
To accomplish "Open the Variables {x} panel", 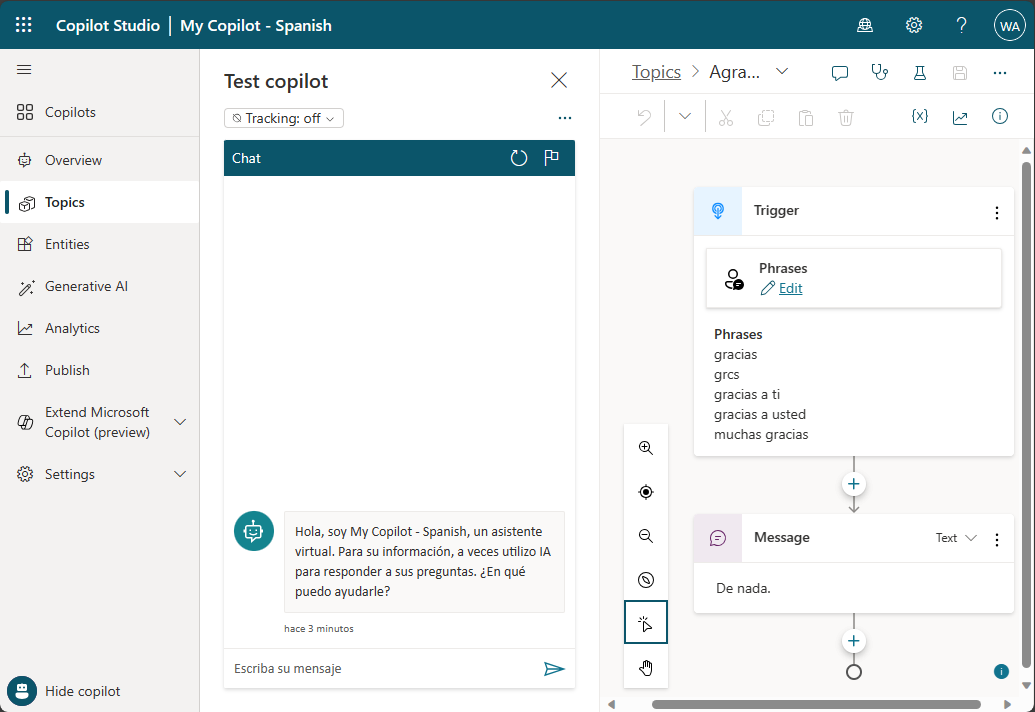I will pyautogui.click(x=919, y=117).
